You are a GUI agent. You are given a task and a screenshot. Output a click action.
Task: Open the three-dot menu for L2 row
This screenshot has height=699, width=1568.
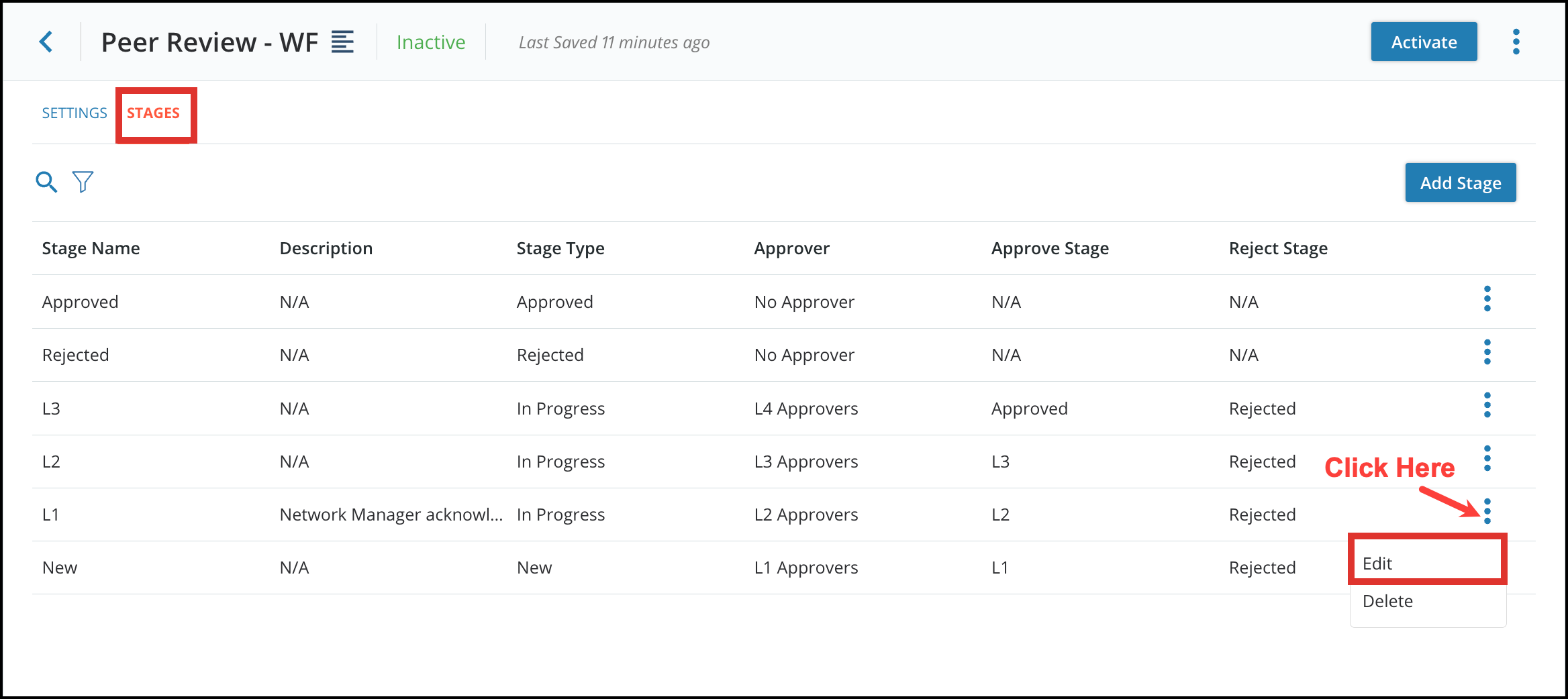(x=1487, y=458)
